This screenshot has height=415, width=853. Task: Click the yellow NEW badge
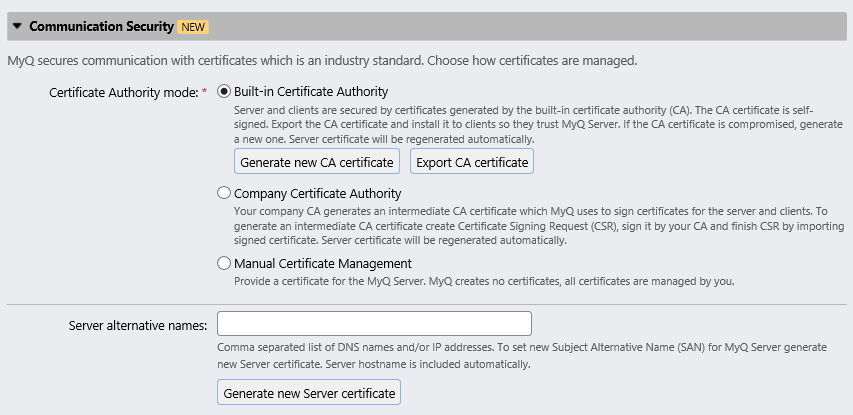pos(193,27)
